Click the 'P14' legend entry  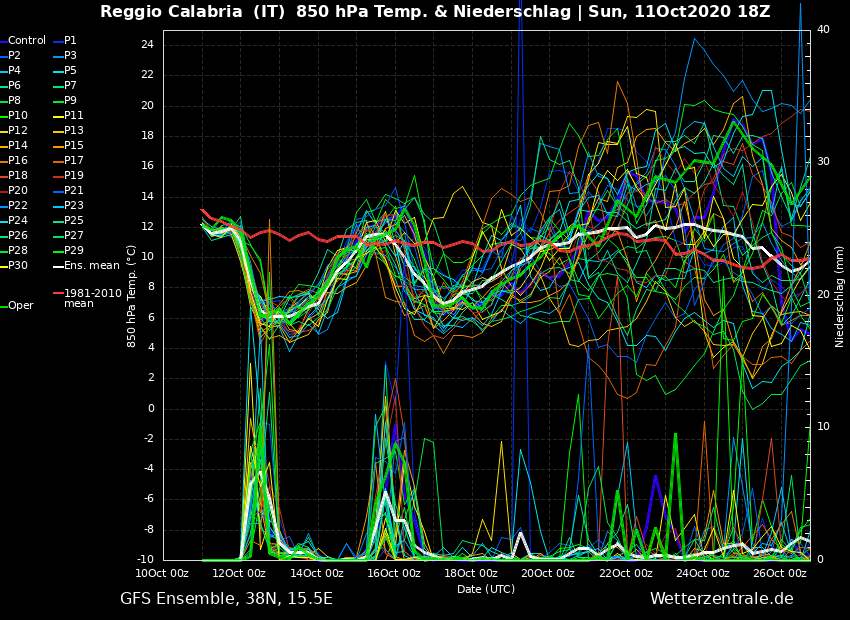pos(17,145)
